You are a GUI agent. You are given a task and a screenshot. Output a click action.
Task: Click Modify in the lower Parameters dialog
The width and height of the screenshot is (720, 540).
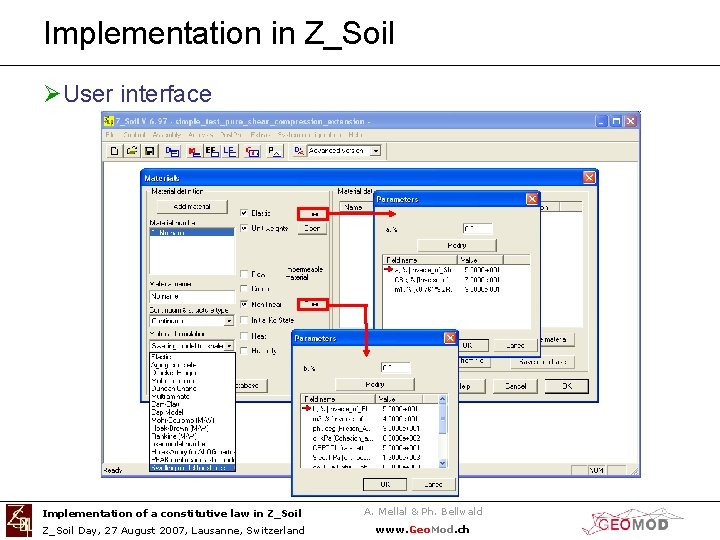[375, 384]
